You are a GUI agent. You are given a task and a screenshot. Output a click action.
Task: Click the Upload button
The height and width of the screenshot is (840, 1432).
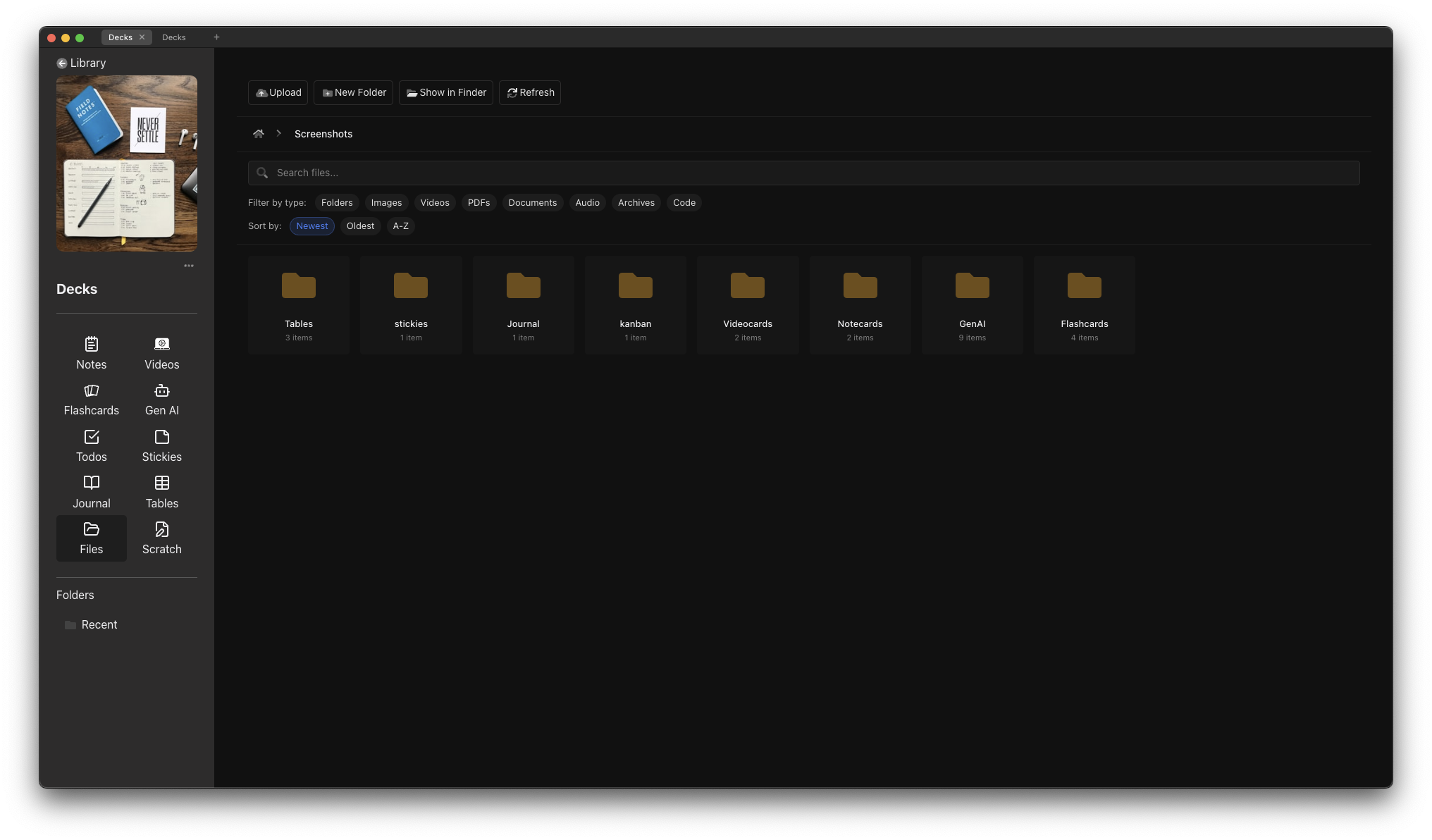click(x=277, y=92)
